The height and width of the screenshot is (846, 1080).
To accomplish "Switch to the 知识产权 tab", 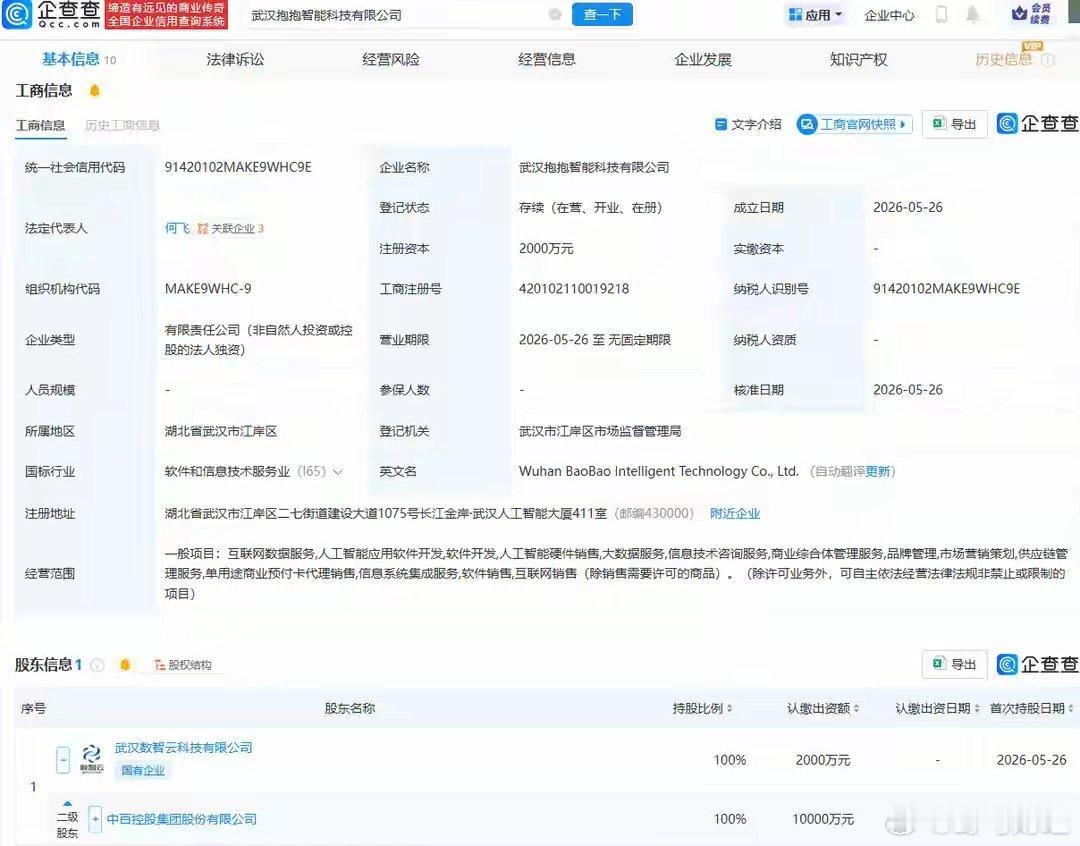I will click(858, 60).
